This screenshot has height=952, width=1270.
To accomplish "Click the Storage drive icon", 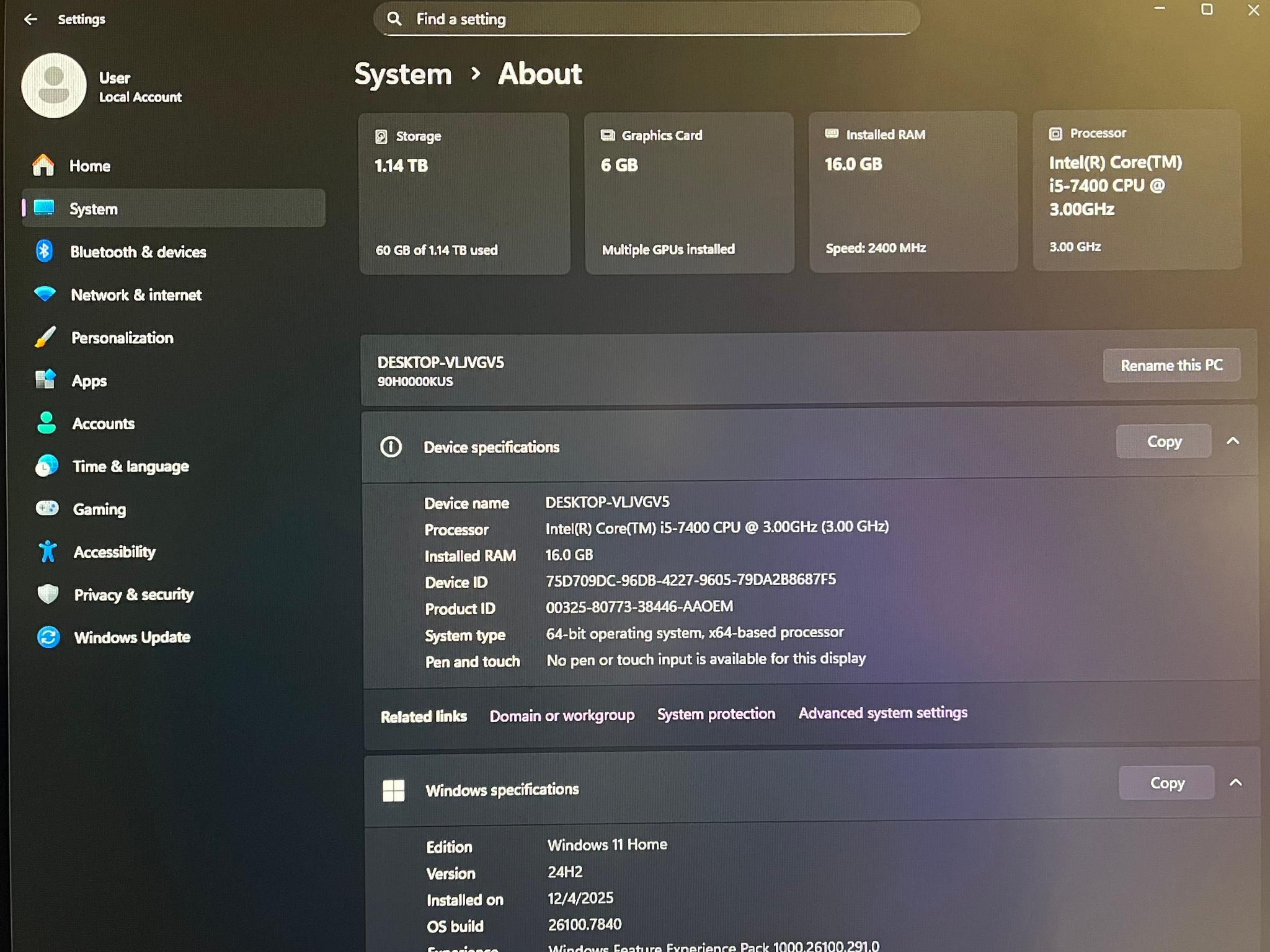I will pos(381,136).
